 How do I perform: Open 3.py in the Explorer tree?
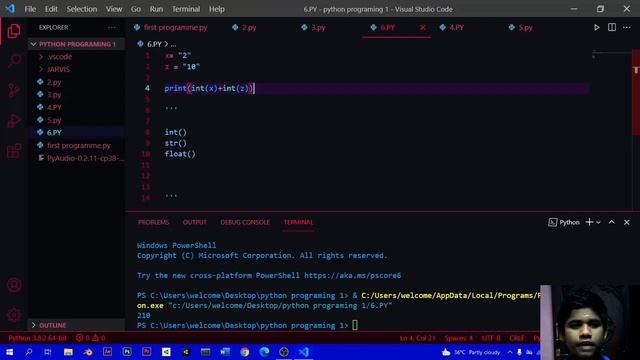tap(54, 95)
